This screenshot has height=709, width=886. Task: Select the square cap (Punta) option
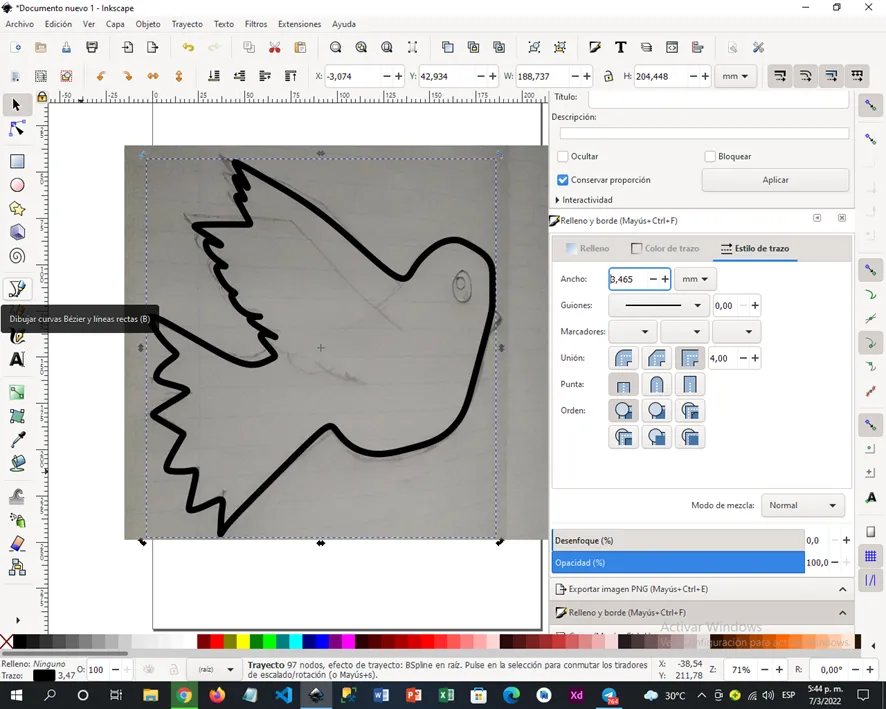[690, 385]
